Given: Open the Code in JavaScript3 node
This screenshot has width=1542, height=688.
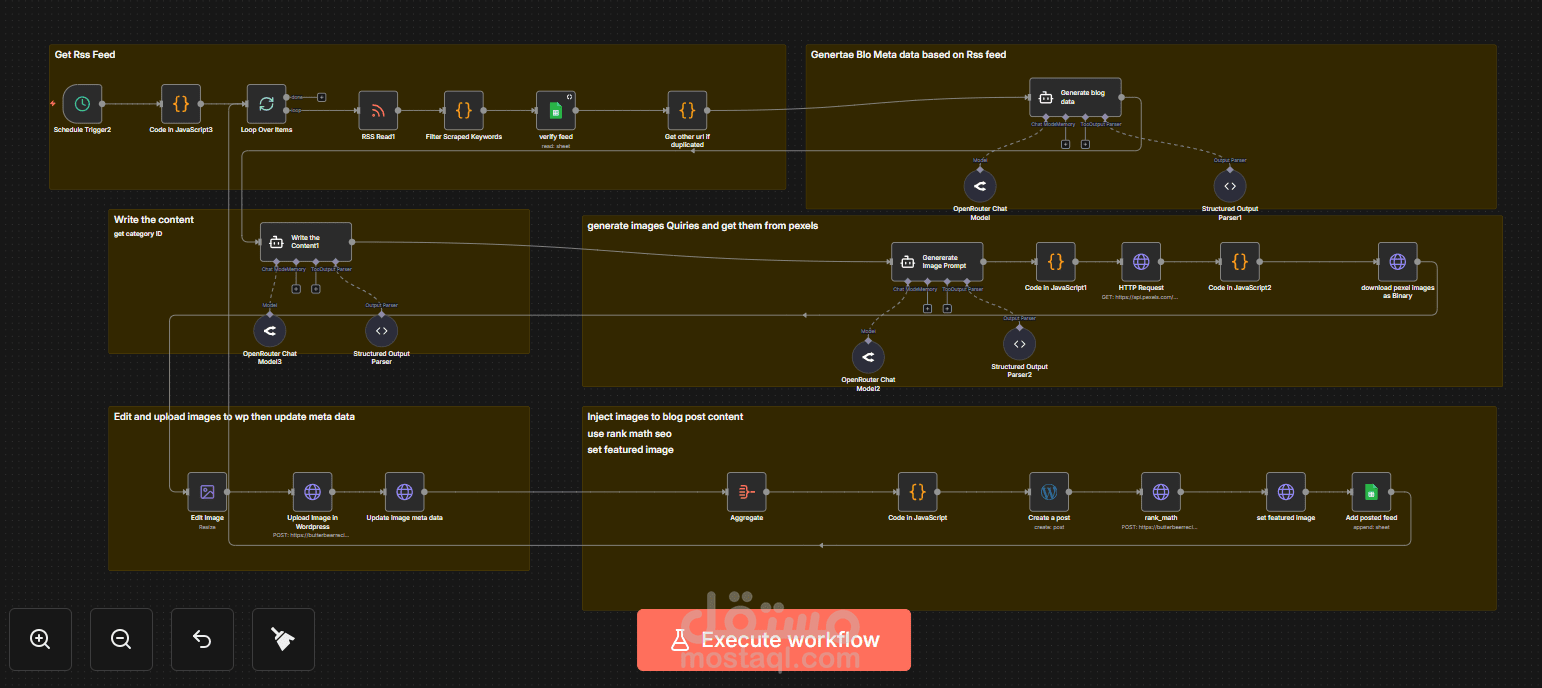Looking at the screenshot, I should click(x=181, y=103).
